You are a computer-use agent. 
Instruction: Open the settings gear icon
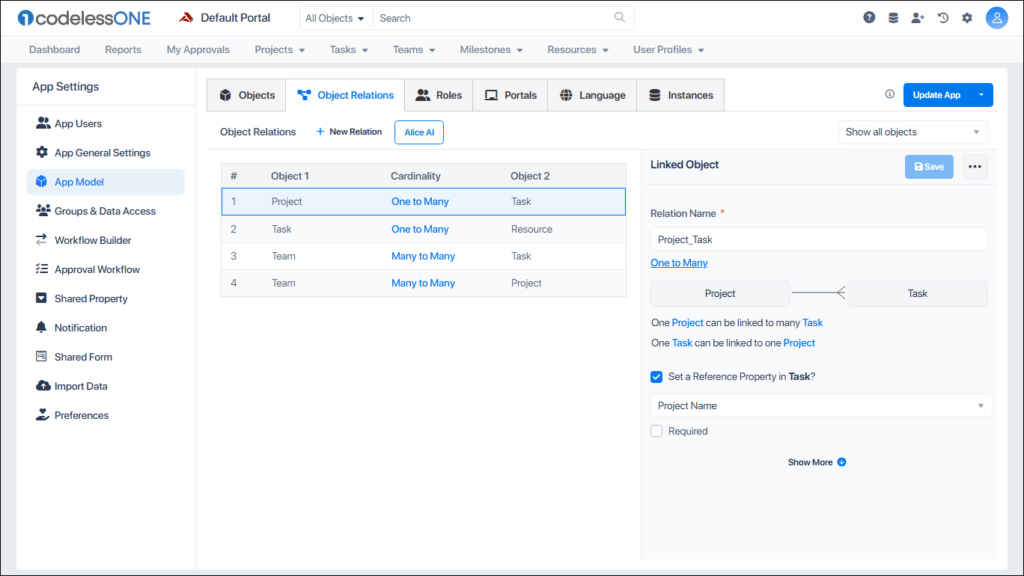pyautogui.click(x=967, y=18)
